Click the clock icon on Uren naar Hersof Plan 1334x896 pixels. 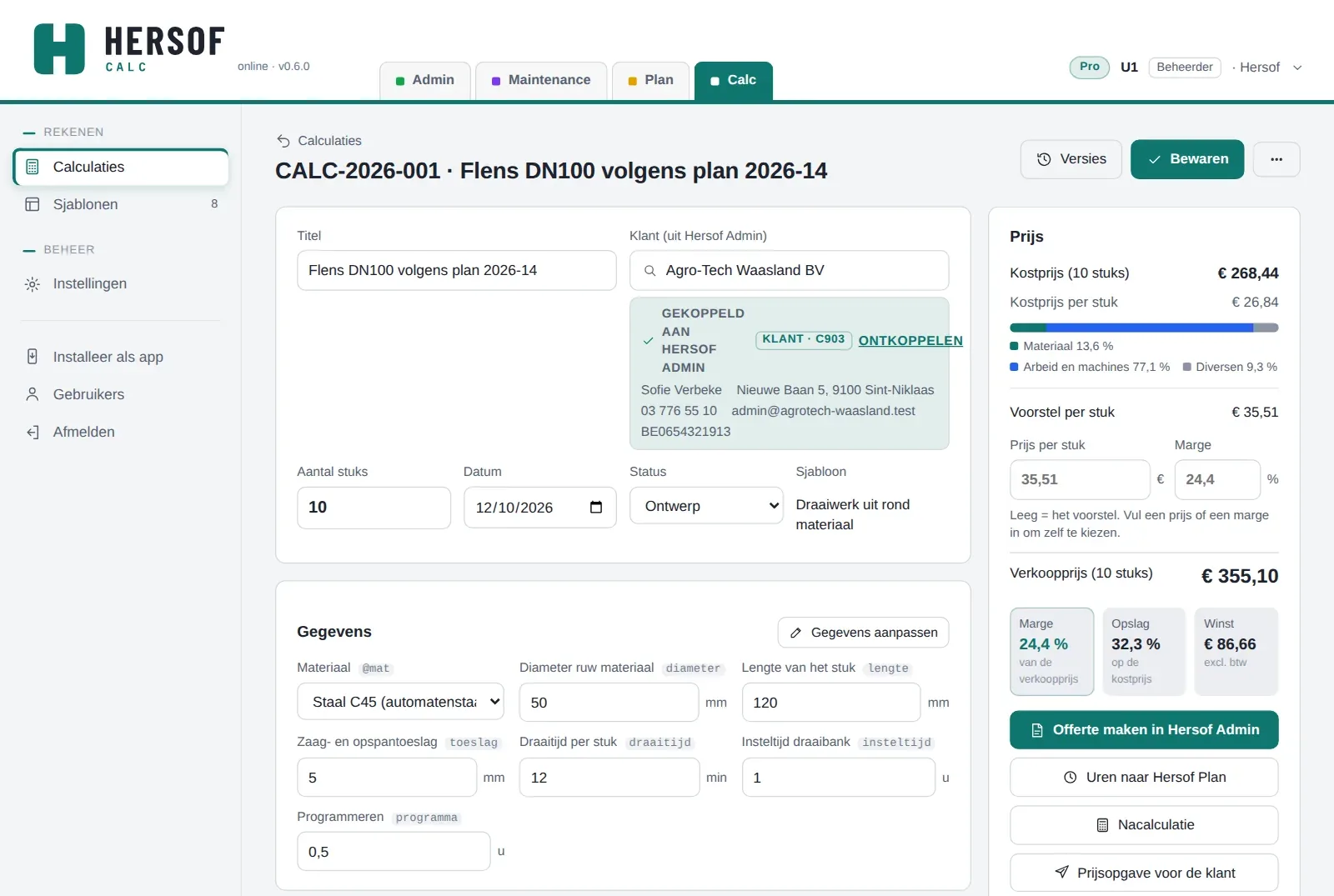[x=1071, y=778]
